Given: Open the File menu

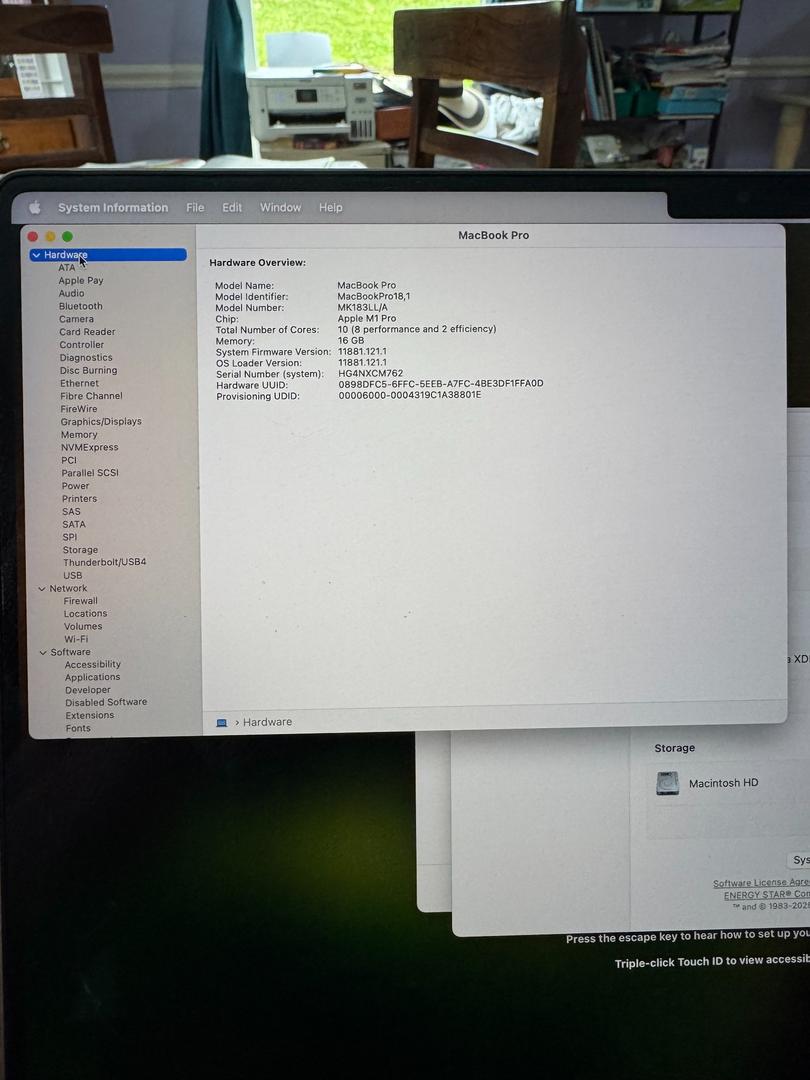Looking at the screenshot, I should click(x=195, y=207).
